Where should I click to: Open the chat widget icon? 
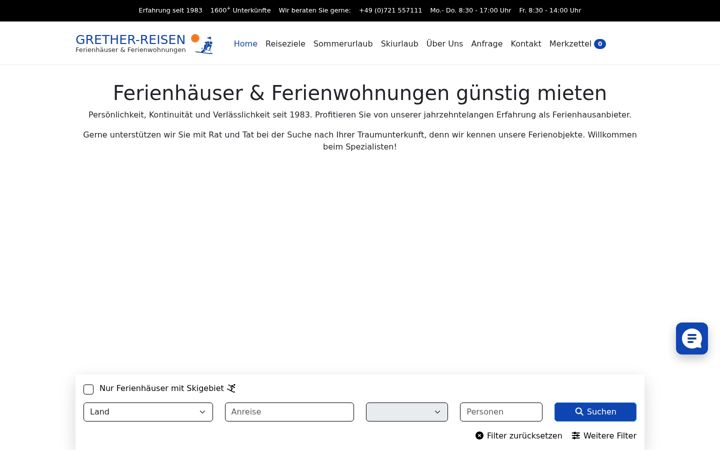pos(692,338)
